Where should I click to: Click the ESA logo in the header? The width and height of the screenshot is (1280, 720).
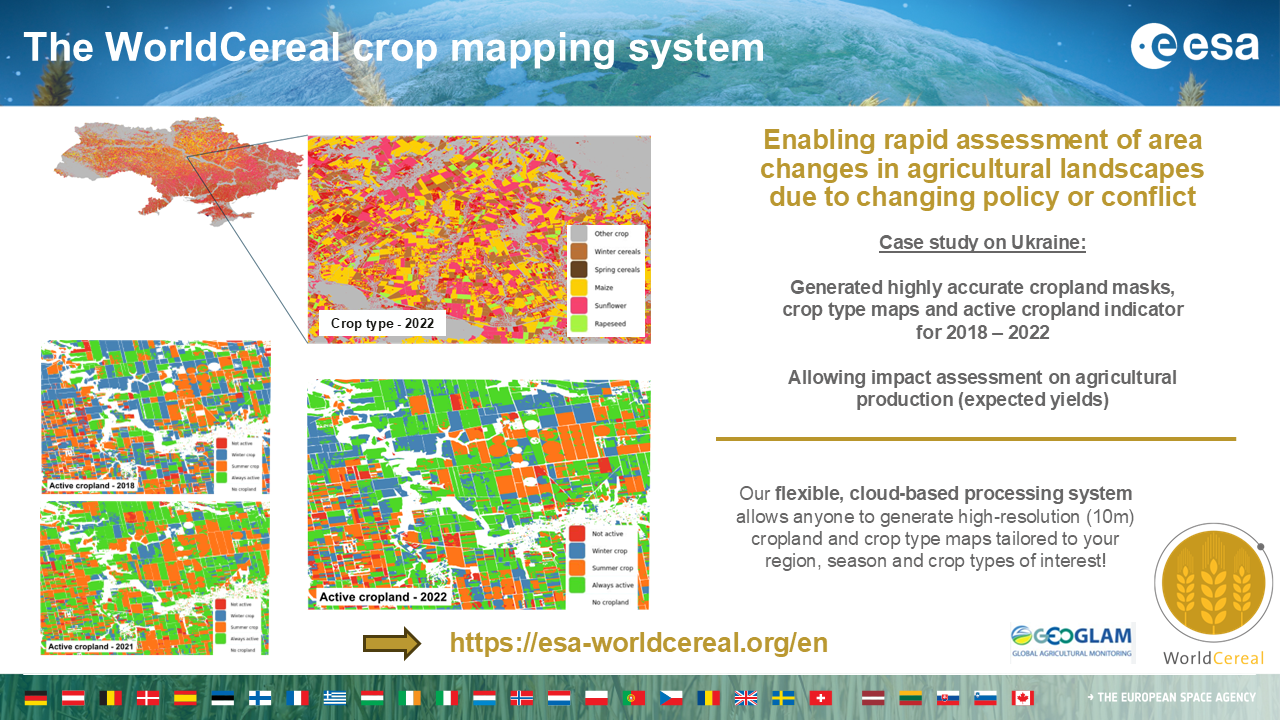click(x=1194, y=46)
